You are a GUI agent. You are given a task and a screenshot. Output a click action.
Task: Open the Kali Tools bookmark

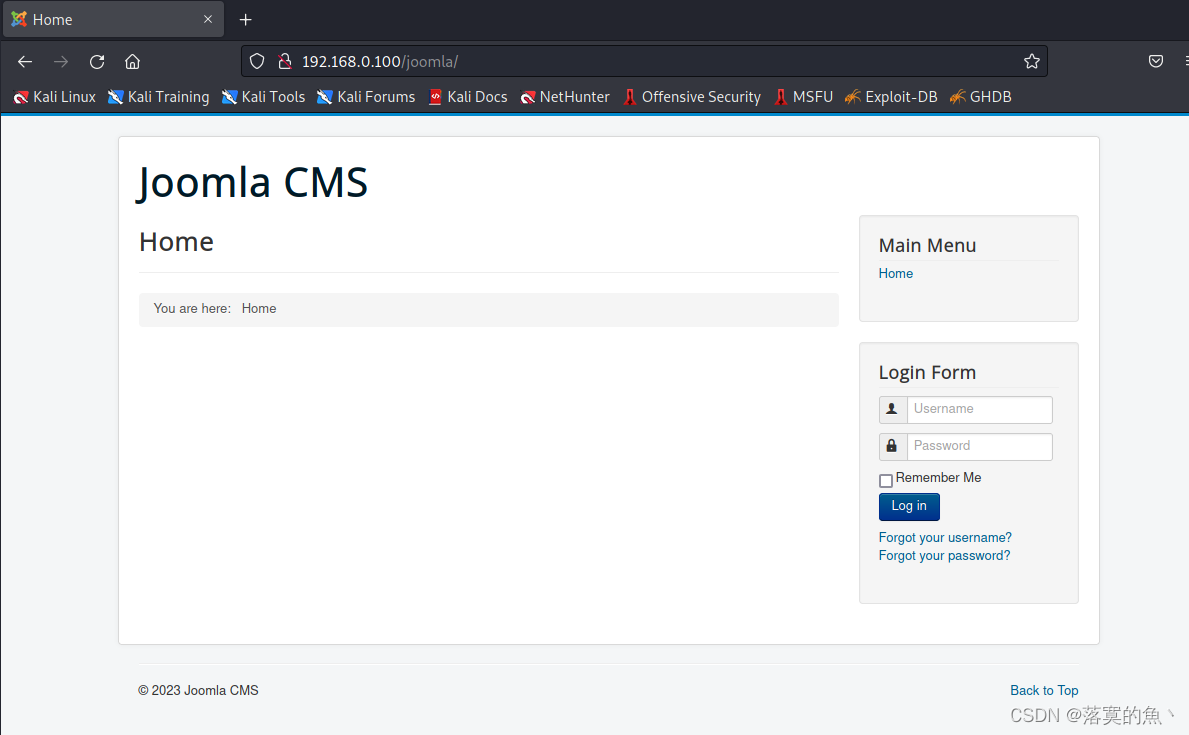[x=263, y=97]
